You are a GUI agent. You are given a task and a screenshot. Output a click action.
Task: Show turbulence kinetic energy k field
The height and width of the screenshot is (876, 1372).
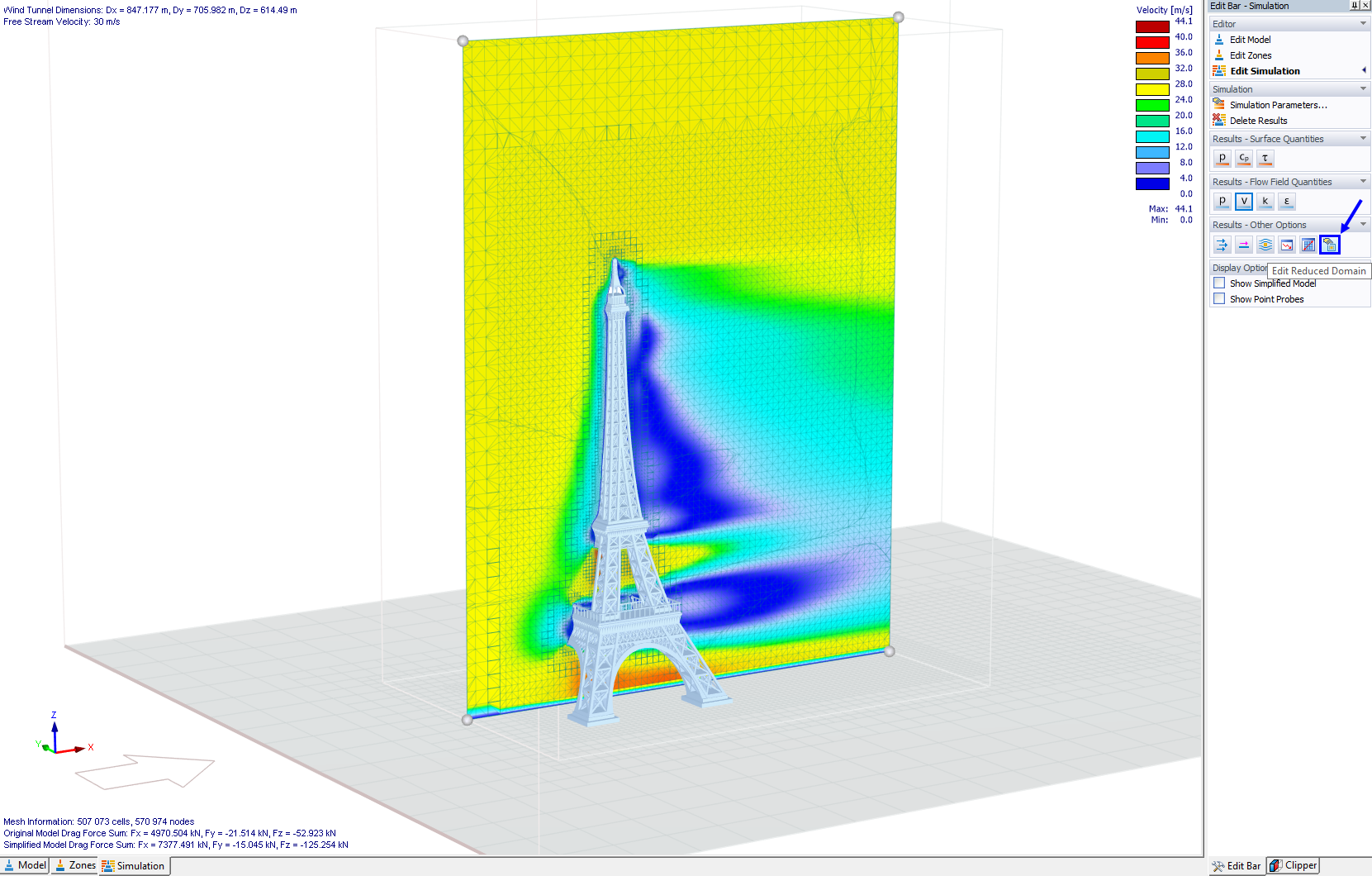tap(1265, 201)
